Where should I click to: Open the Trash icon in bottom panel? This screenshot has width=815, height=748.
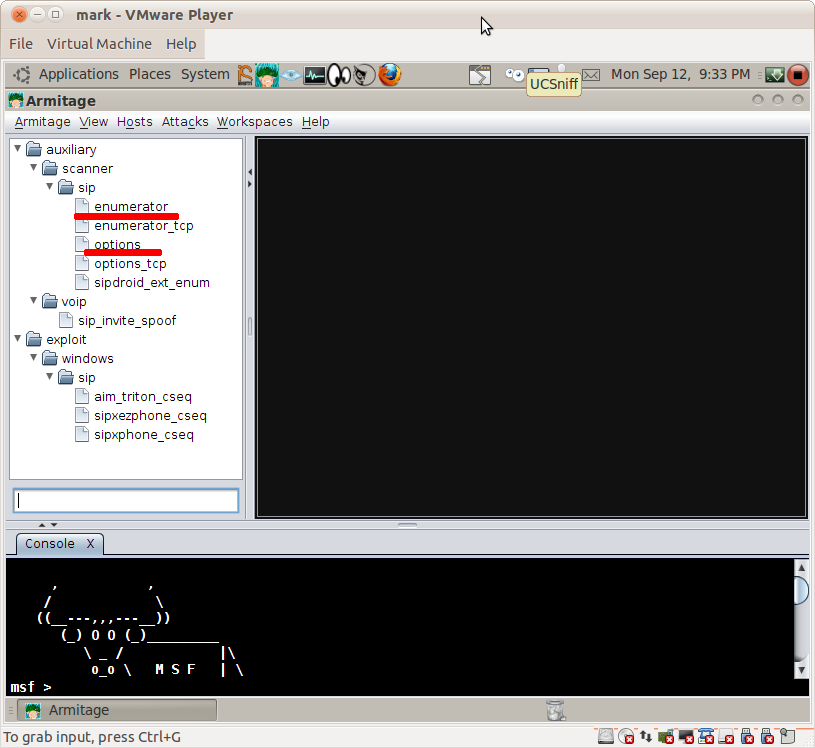556,710
